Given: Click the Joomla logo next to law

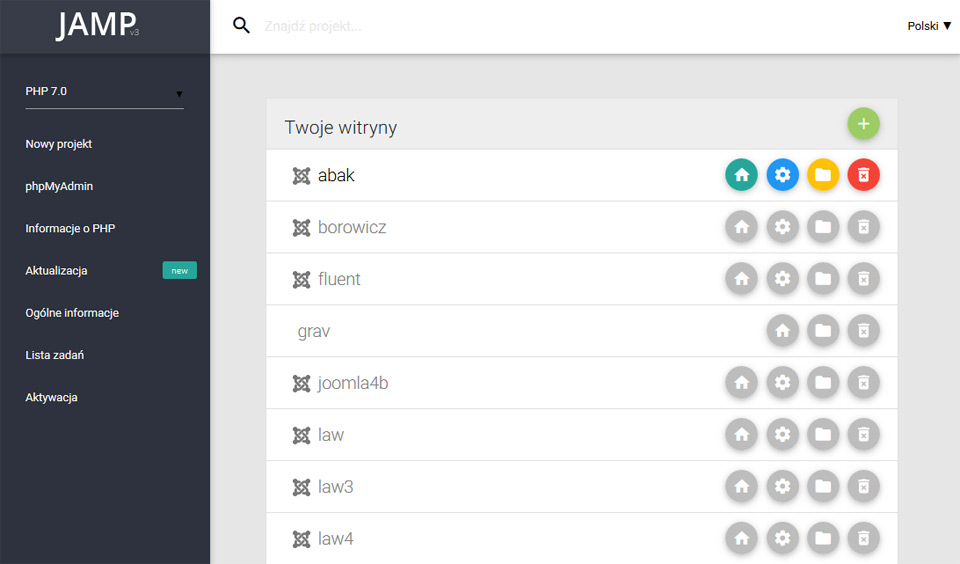Looking at the screenshot, I should point(301,435).
